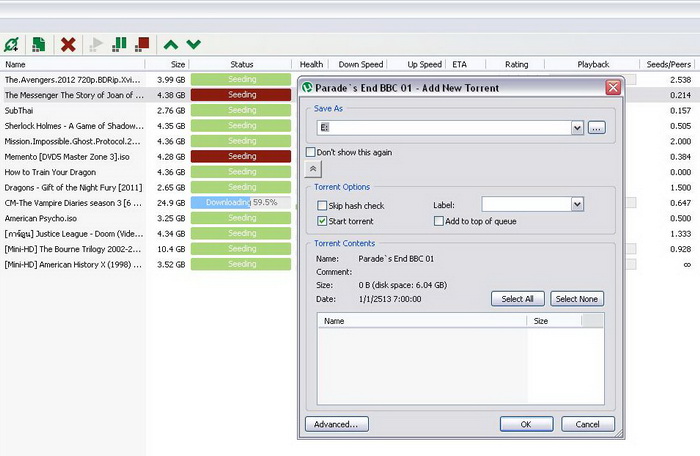Image resolution: width=700 pixels, height=456 pixels.
Task: Click the Create New Torrent icon
Action: click(x=39, y=44)
